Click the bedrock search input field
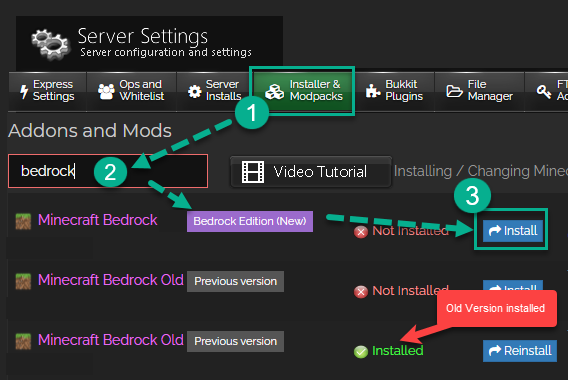The width and height of the screenshot is (568, 380). point(108,171)
